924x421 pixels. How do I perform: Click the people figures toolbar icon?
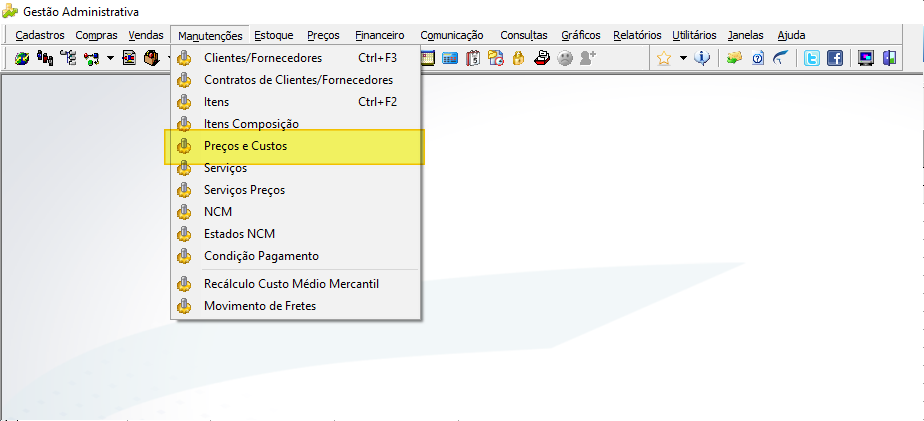pyautogui.click(x=45, y=58)
